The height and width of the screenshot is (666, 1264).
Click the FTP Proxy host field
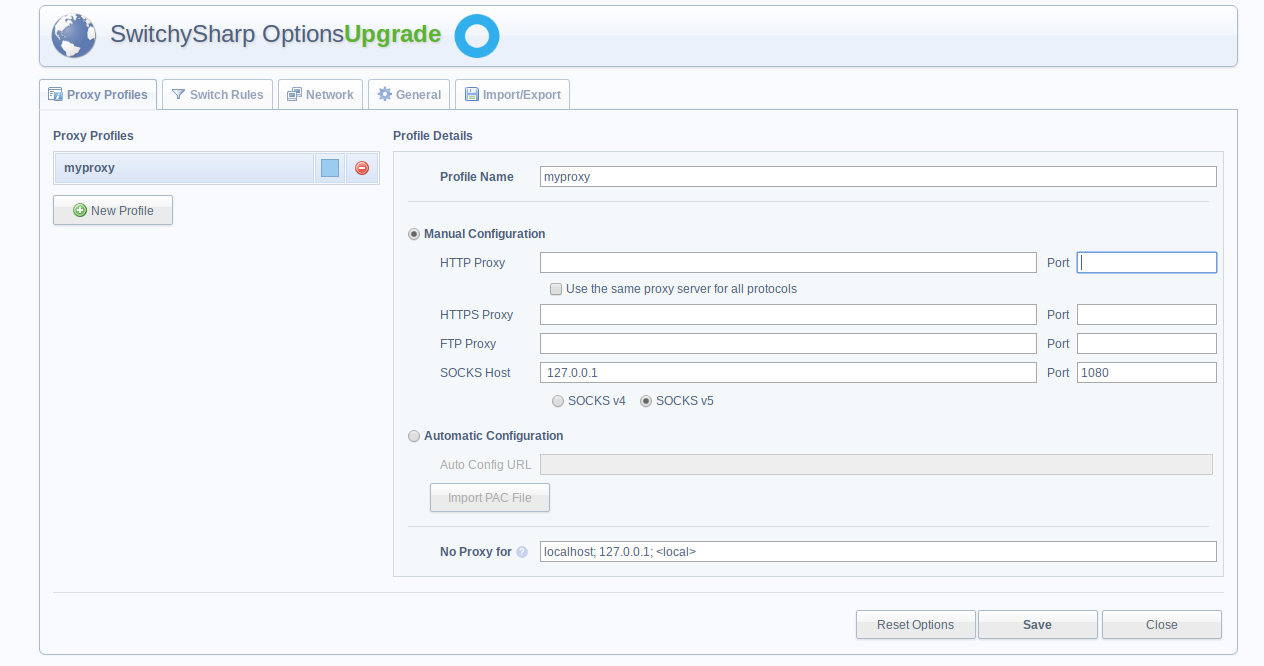[788, 344]
